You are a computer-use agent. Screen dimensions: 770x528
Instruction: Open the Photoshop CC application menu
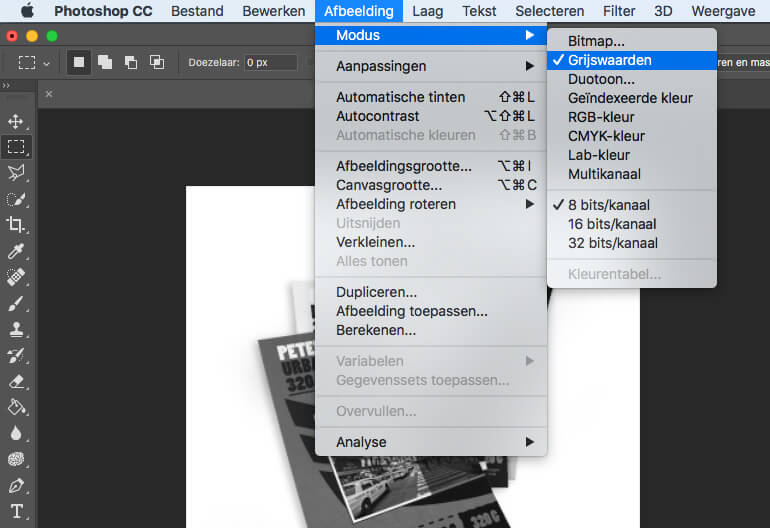(x=103, y=11)
